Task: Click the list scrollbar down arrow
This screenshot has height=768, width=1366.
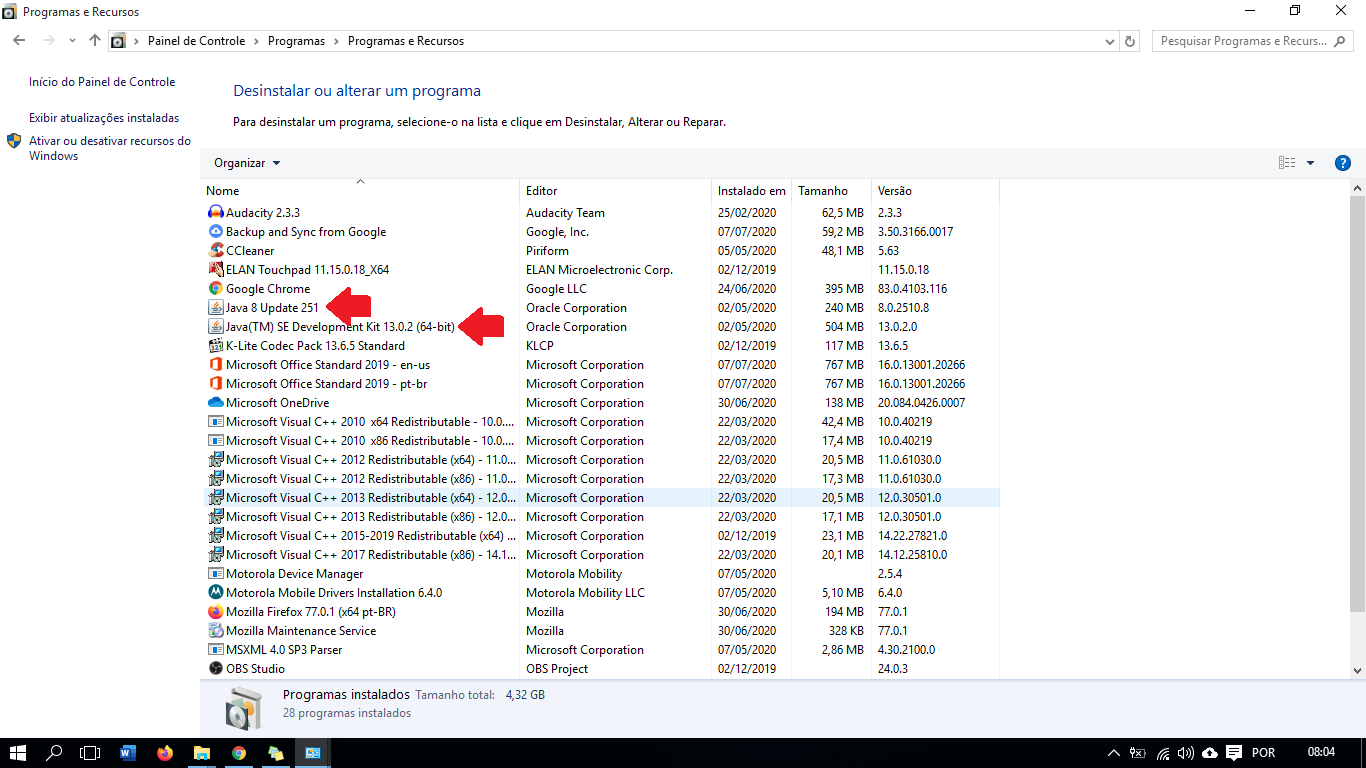Action: coord(1357,670)
